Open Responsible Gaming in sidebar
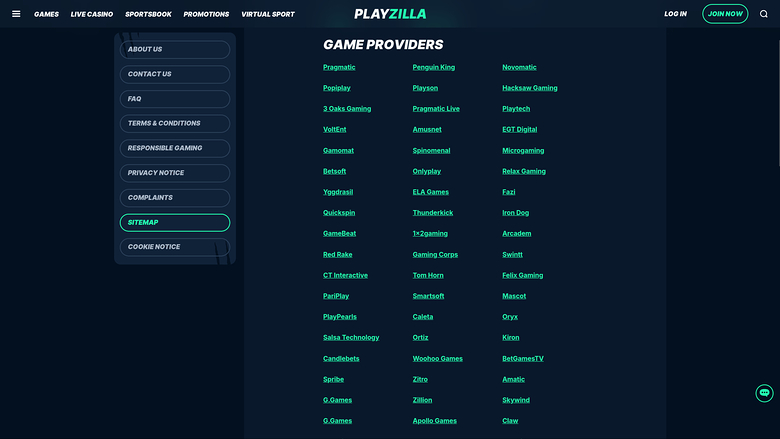 click(175, 148)
